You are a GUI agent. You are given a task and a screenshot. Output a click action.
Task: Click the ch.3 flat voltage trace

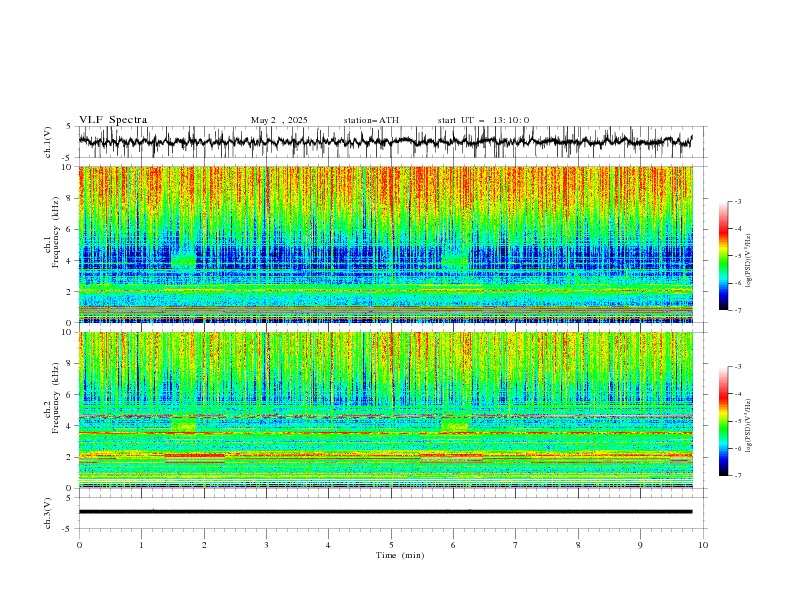click(x=385, y=512)
